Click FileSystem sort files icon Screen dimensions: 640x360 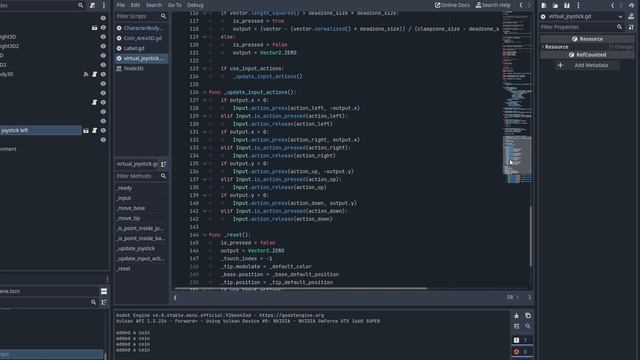pyautogui.click(x=104, y=302)
